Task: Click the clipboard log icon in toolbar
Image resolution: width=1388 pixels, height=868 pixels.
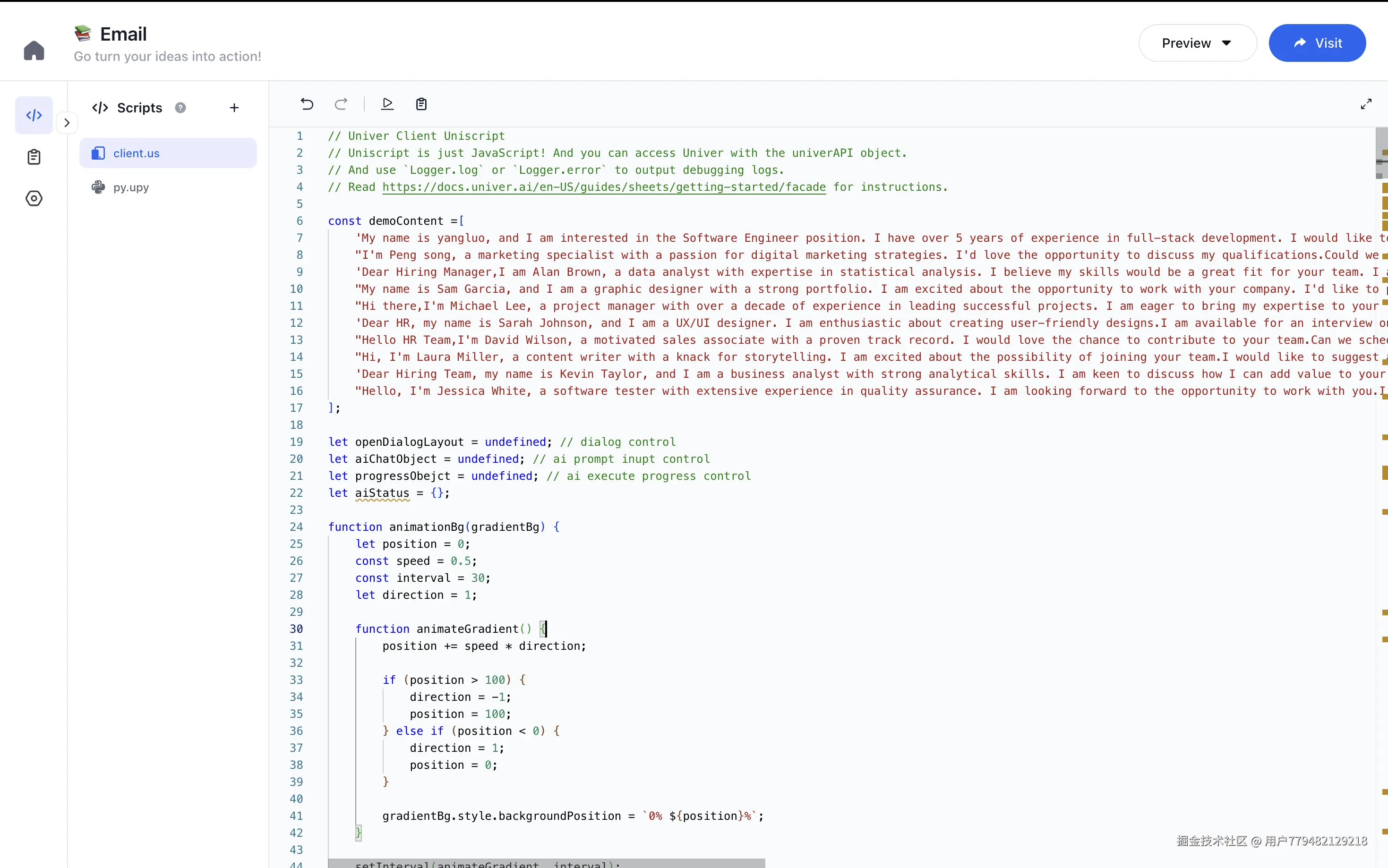Action: 421,104
